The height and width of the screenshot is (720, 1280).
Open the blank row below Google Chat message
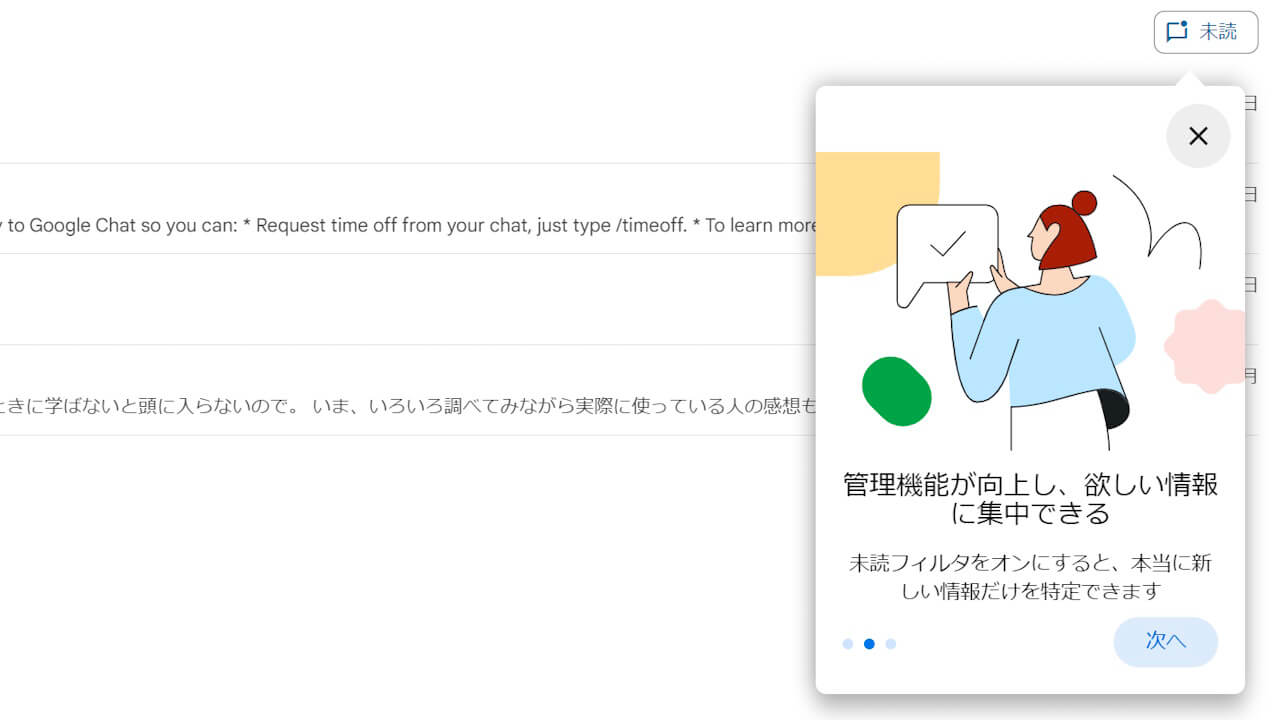pos(400,300)
